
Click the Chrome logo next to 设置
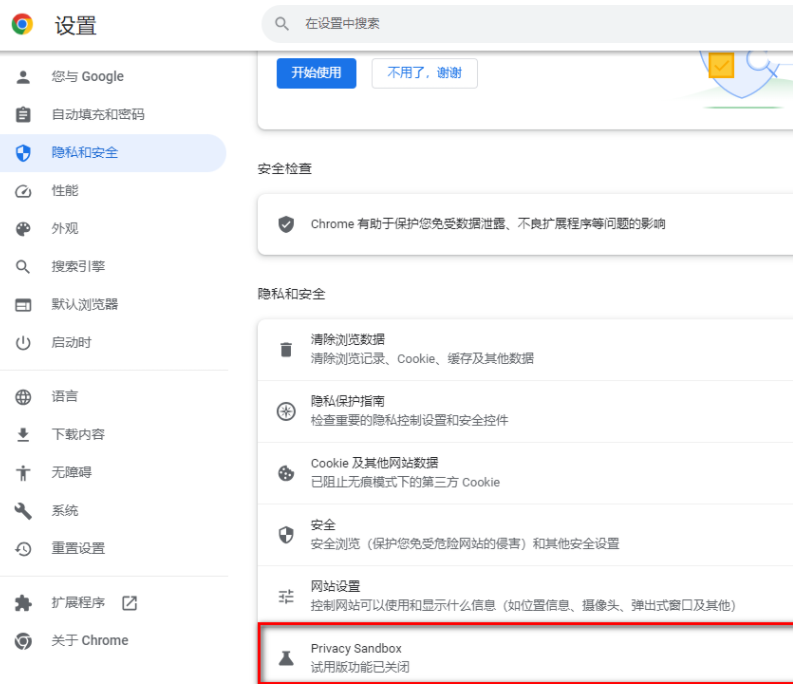[22, 24]
